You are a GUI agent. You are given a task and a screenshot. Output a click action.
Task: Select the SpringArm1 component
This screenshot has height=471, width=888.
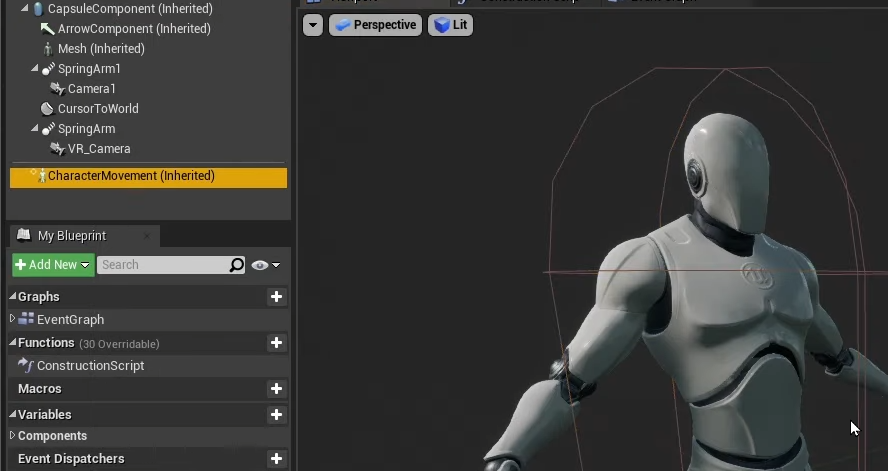[x=89, y=69]
